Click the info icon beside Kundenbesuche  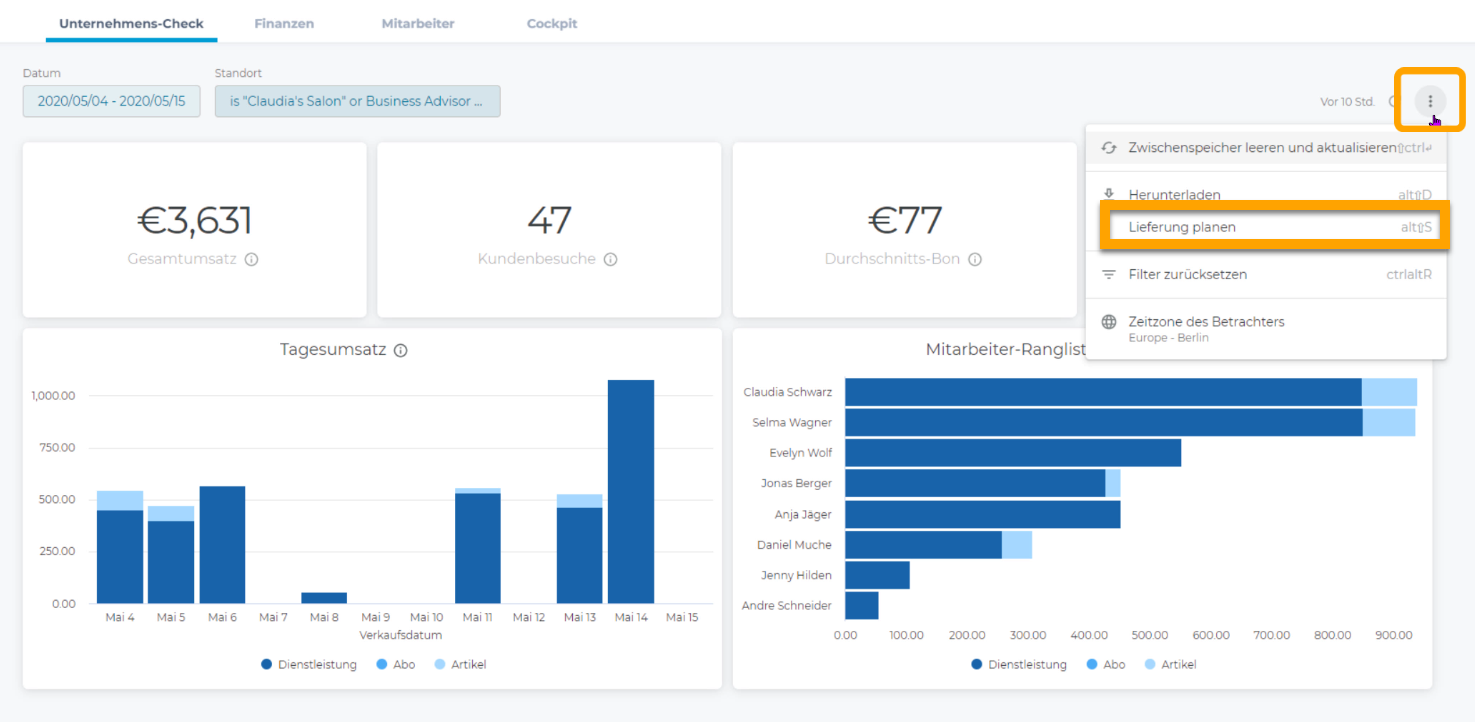pos(610,260)
